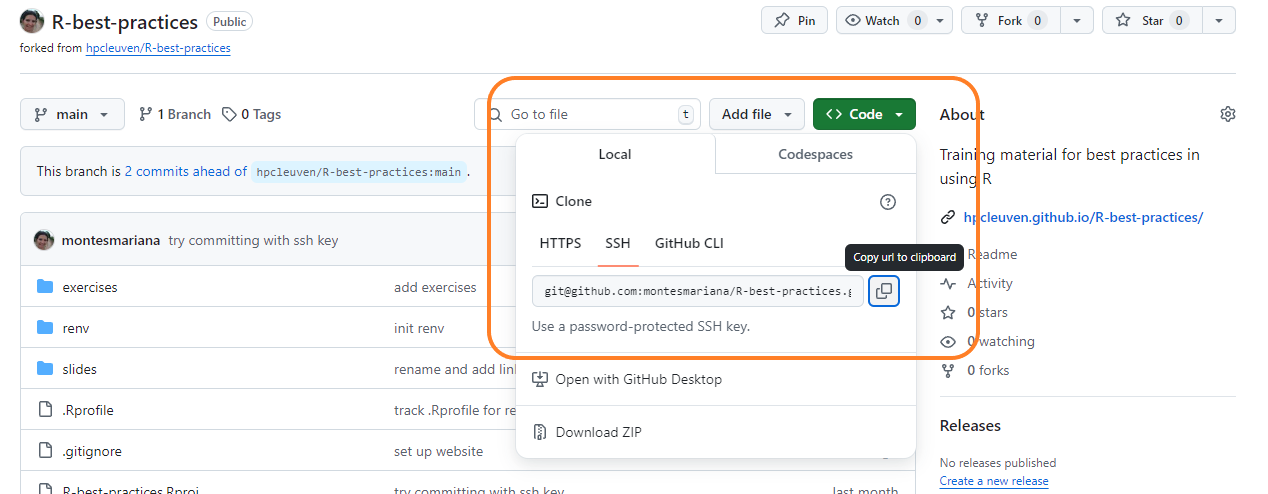Expand the Star lists dropdown arrow

(1218, 21)
